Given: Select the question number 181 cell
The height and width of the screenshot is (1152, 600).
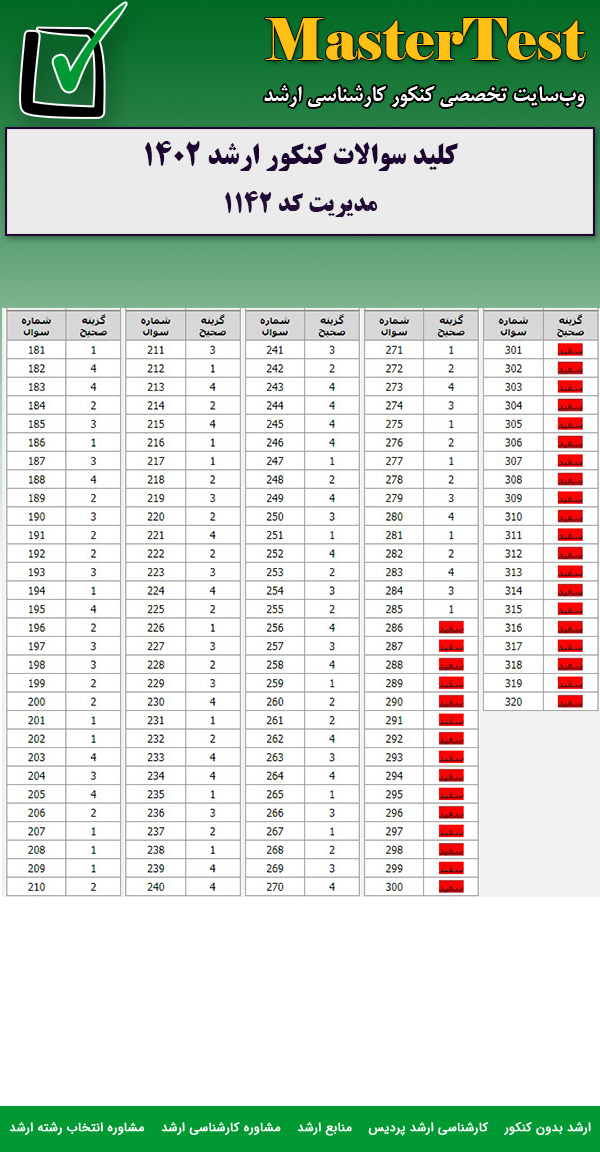Looking at the screenshot, I should (36, 350).
